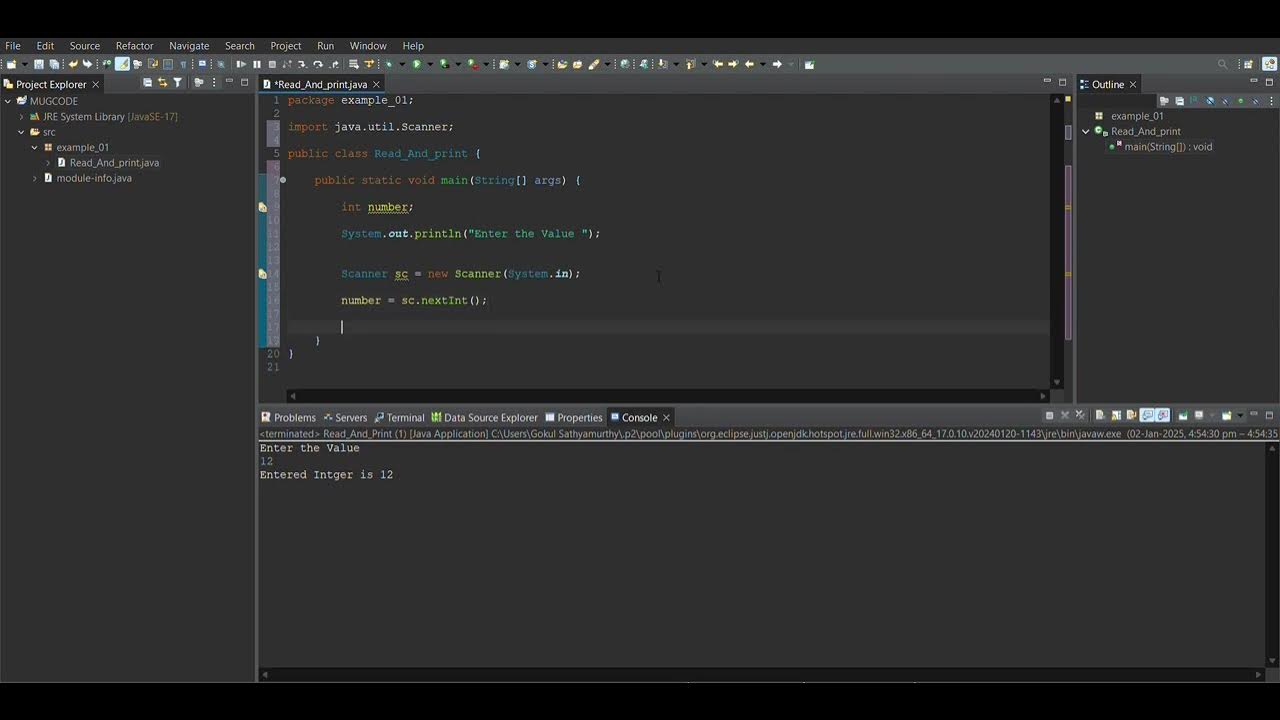Click the Redo arrow toolbar icon

(x=87, y=64)
